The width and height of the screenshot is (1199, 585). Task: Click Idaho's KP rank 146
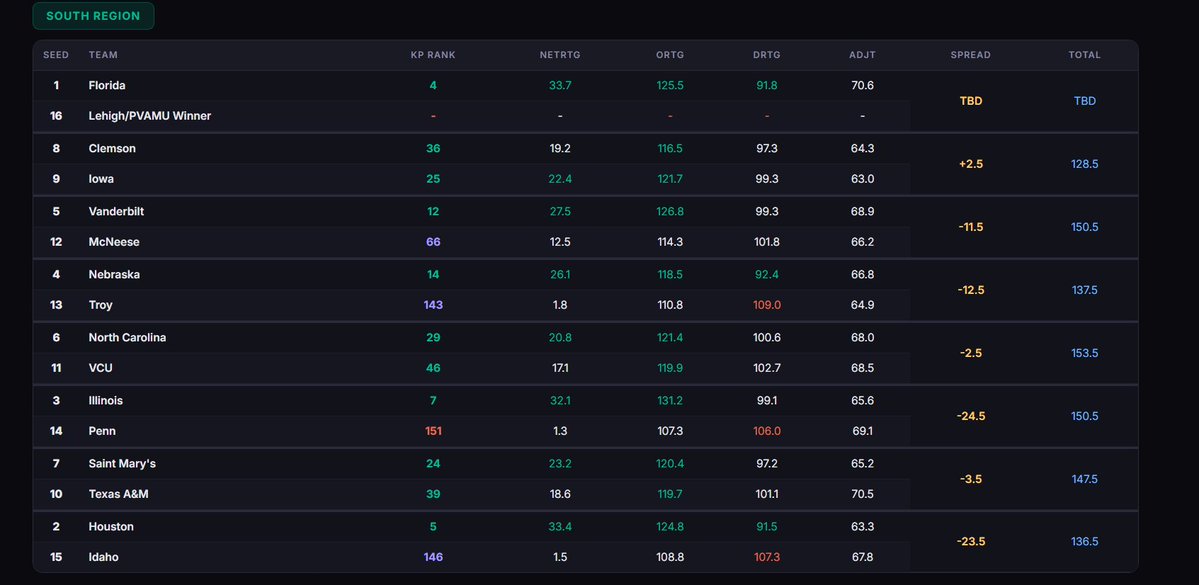click(x=433, y=557)
